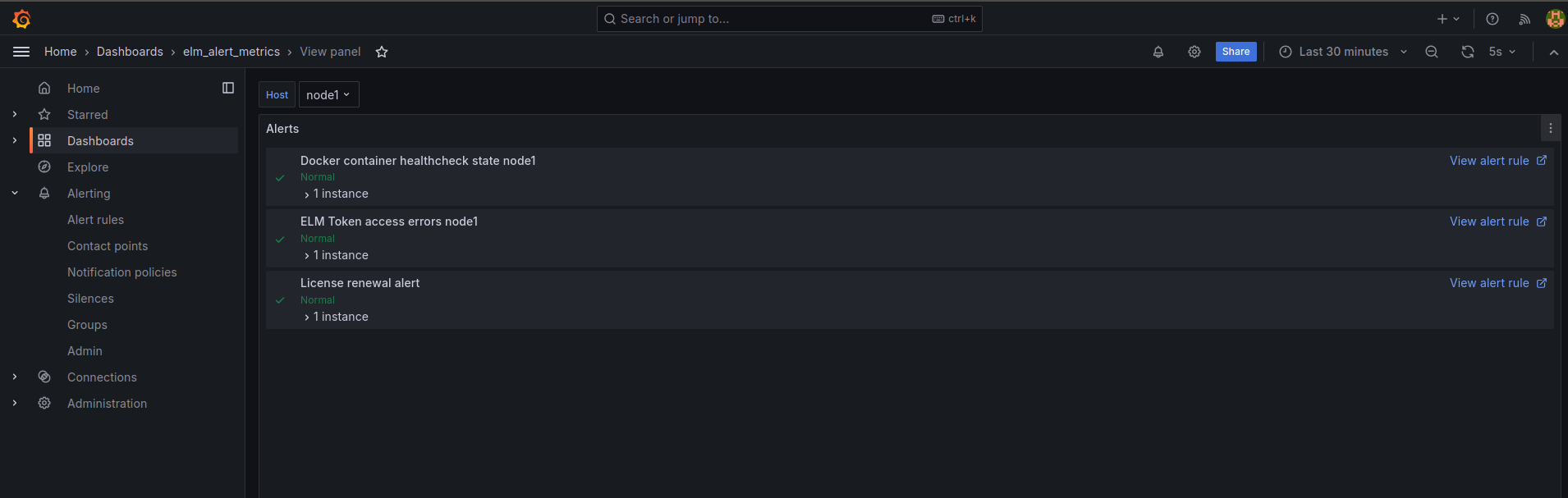The image size is (1568, 498).
Task: Toggle the hamburger navigation menu
Action: click(x=21, y=52)
